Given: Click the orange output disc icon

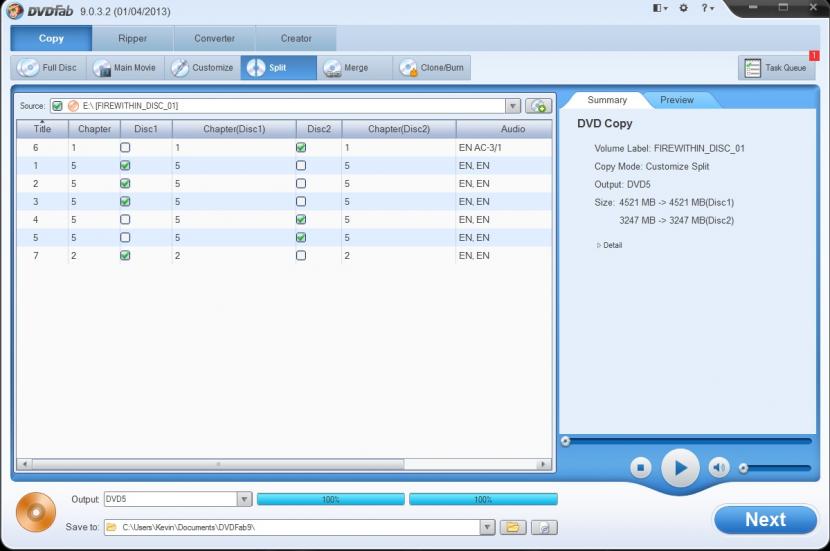Looking at the screenshot, I should click(x=36, y=512).
